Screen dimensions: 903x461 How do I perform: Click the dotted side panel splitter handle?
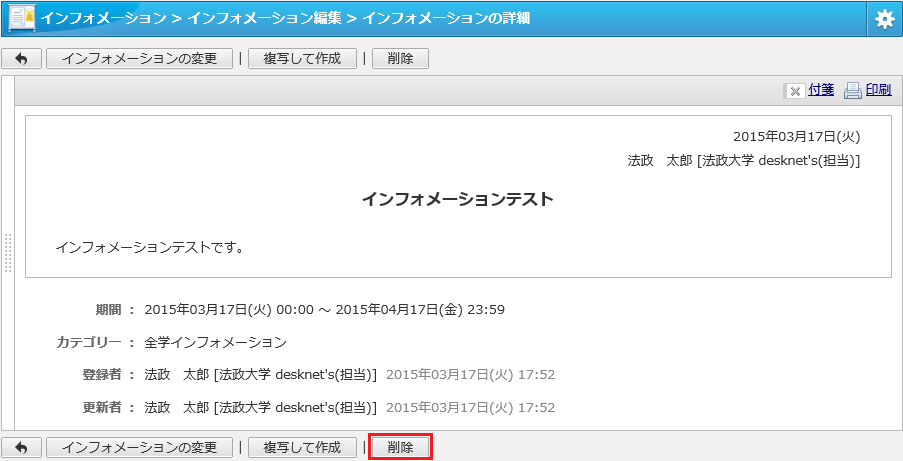(x=7, y=252)
